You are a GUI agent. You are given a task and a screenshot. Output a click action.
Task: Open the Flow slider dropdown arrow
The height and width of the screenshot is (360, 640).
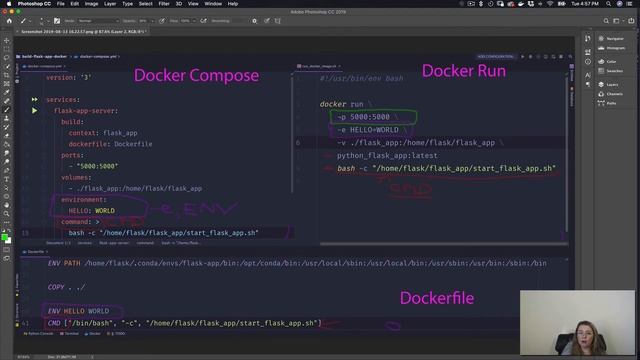click(194, 21)
